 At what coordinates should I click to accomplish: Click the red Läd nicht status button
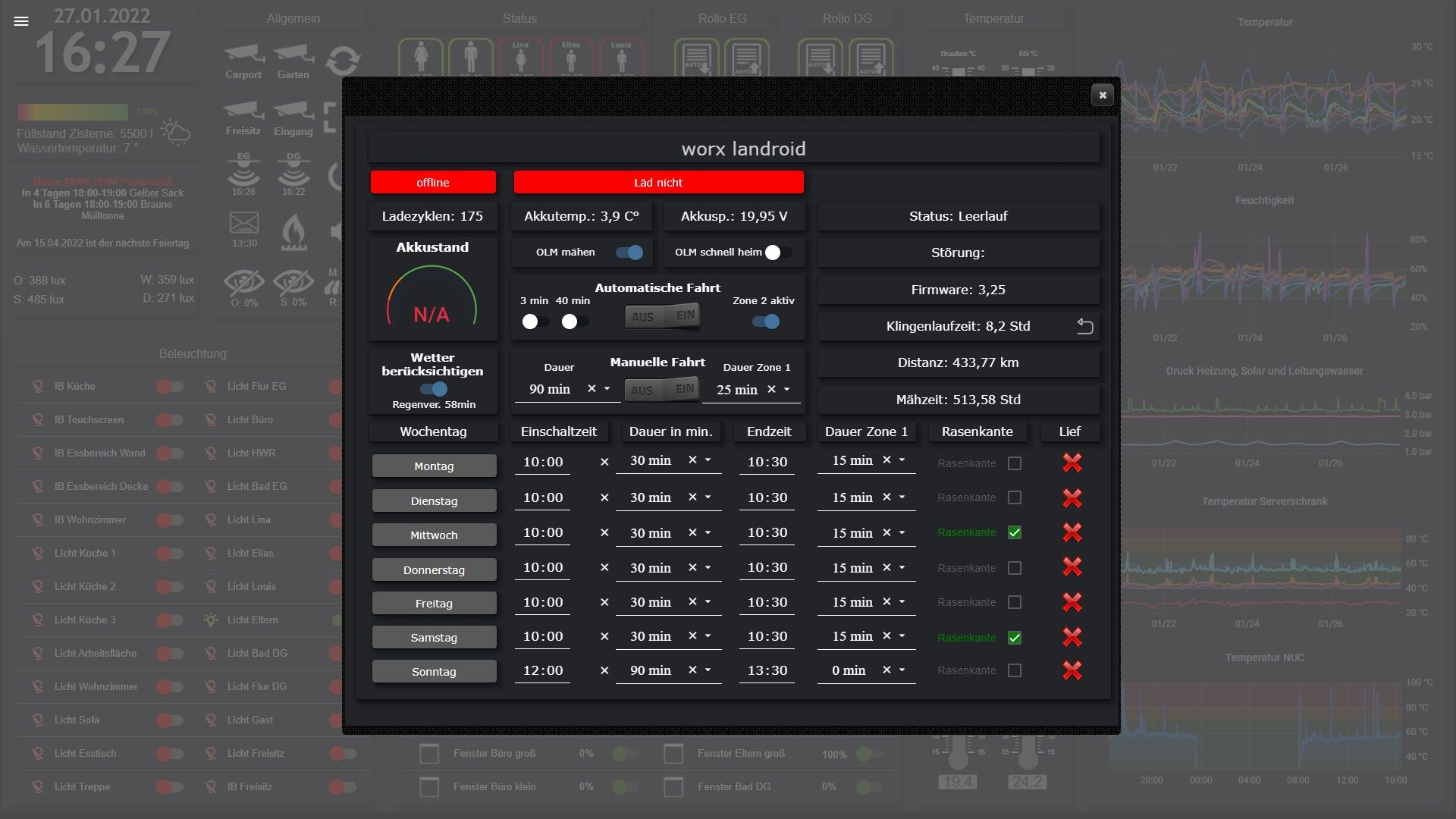[x=658, y=182]
